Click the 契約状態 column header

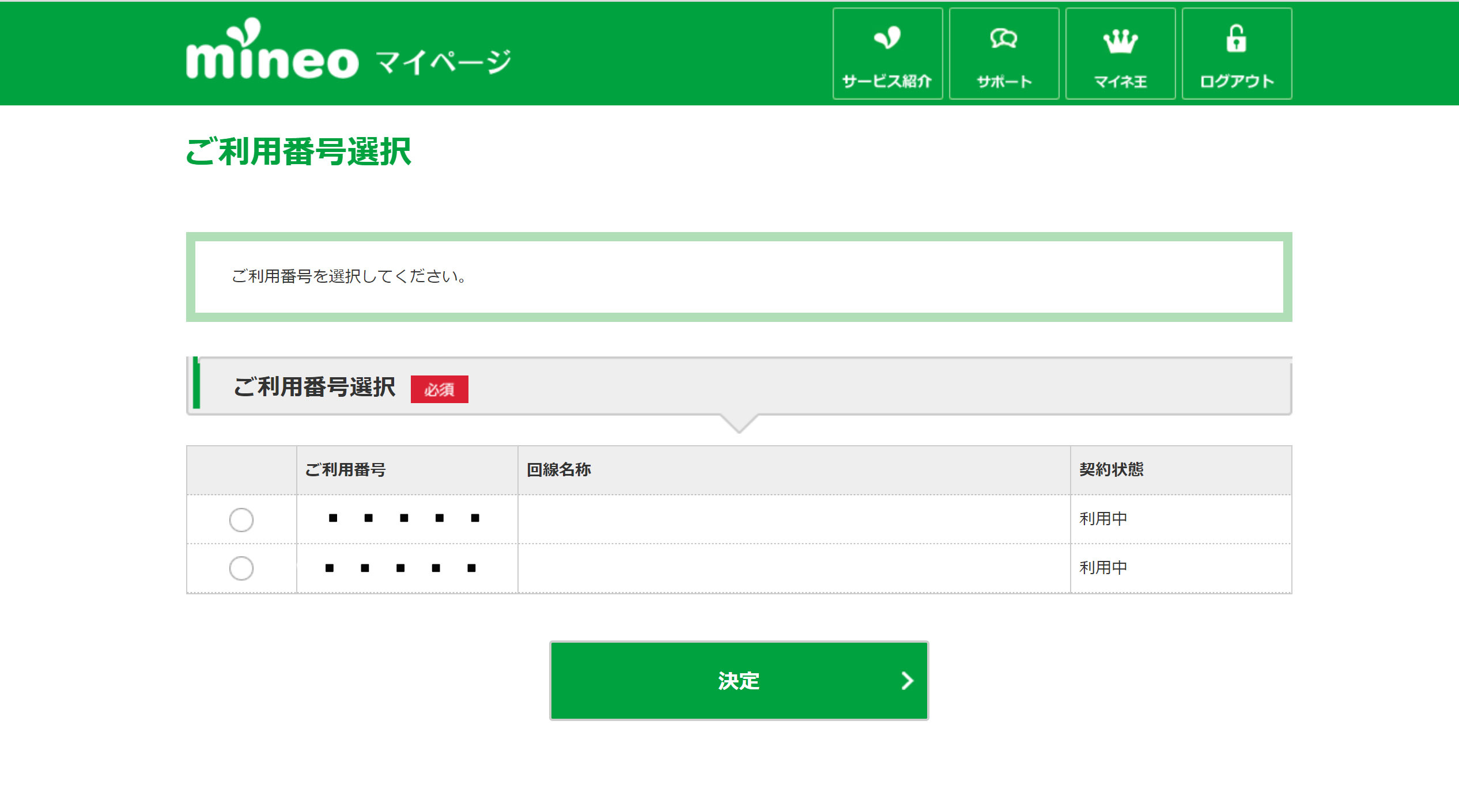(x=1111, y=470)
